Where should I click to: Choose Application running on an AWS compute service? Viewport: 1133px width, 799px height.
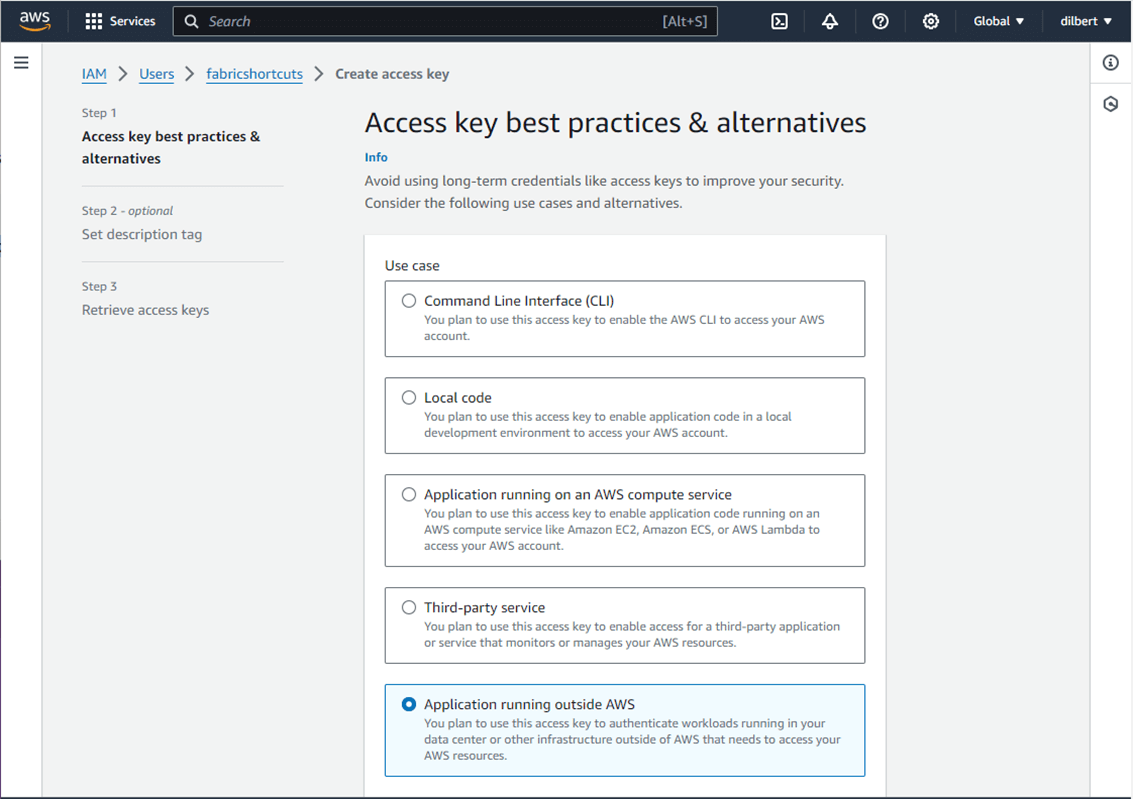(409, 495)
